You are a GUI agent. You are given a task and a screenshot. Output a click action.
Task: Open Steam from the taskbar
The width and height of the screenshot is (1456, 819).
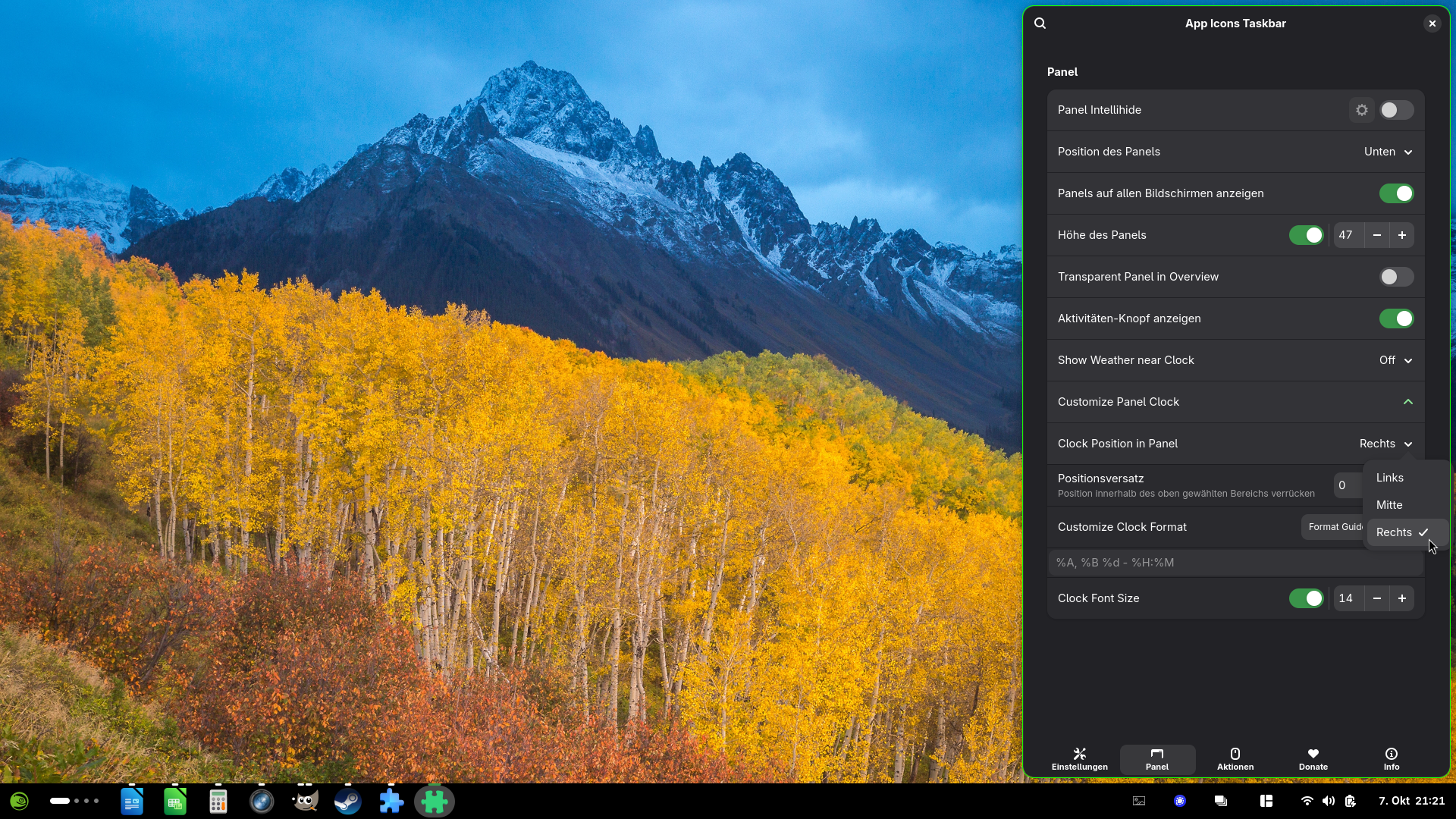[x=348, y=802]
